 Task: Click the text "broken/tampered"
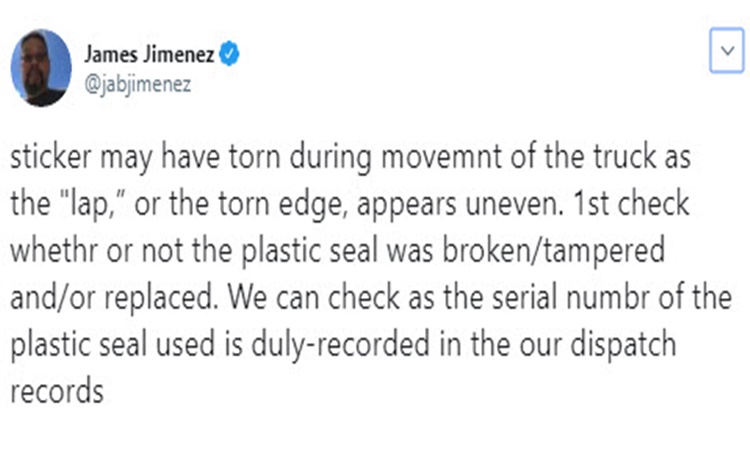click(553, 251)
